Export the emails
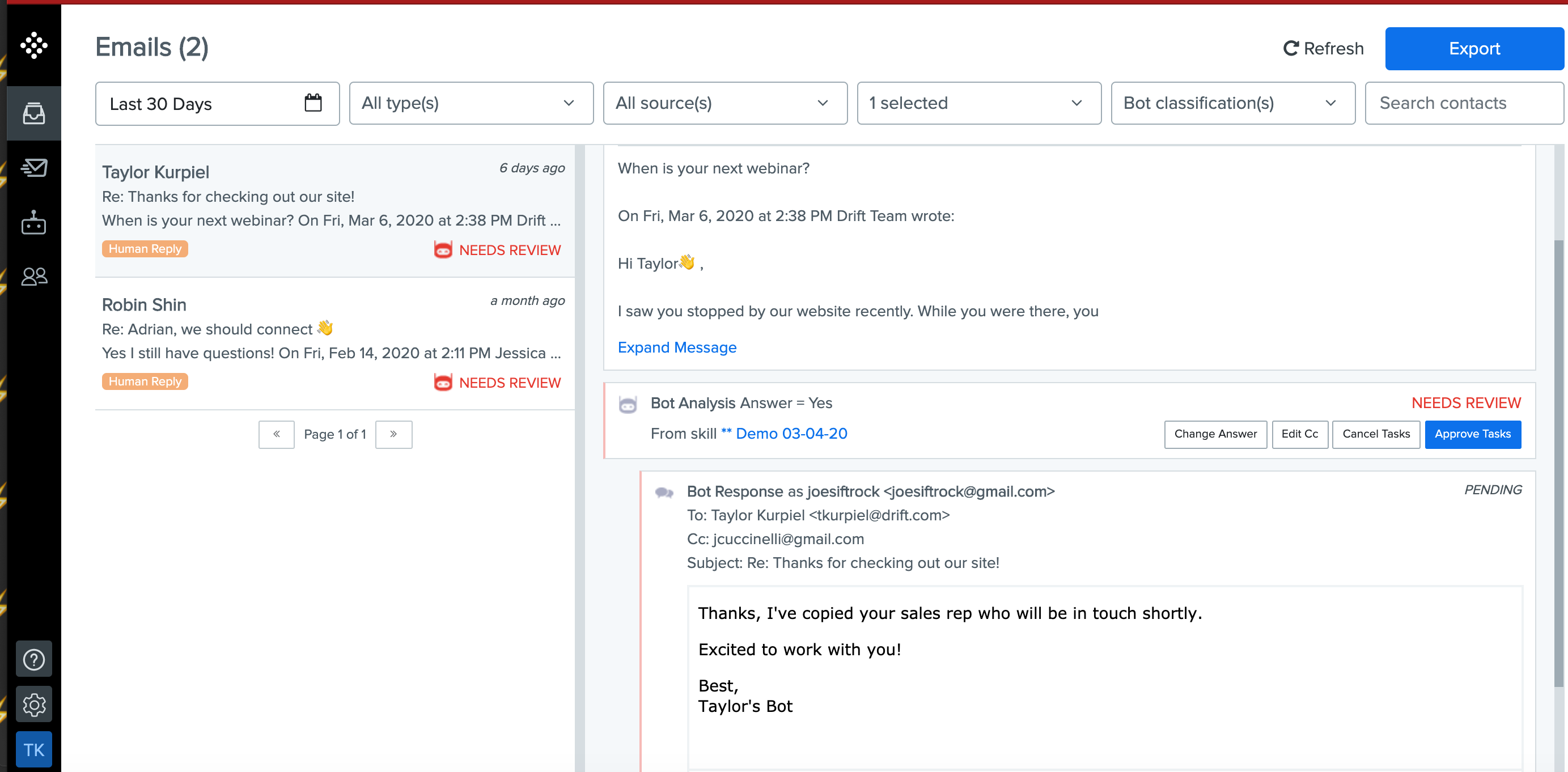This screenshot has height=772, width=1568. click(x=1474, y=49)
